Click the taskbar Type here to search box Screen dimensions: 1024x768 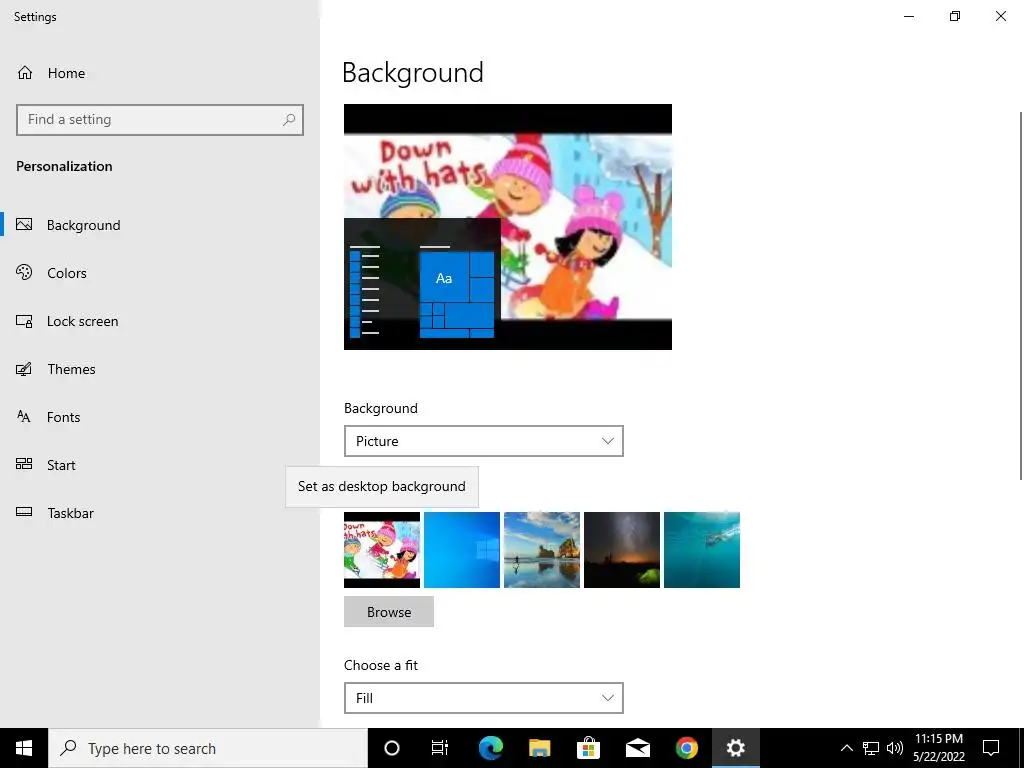click(208, 748)
